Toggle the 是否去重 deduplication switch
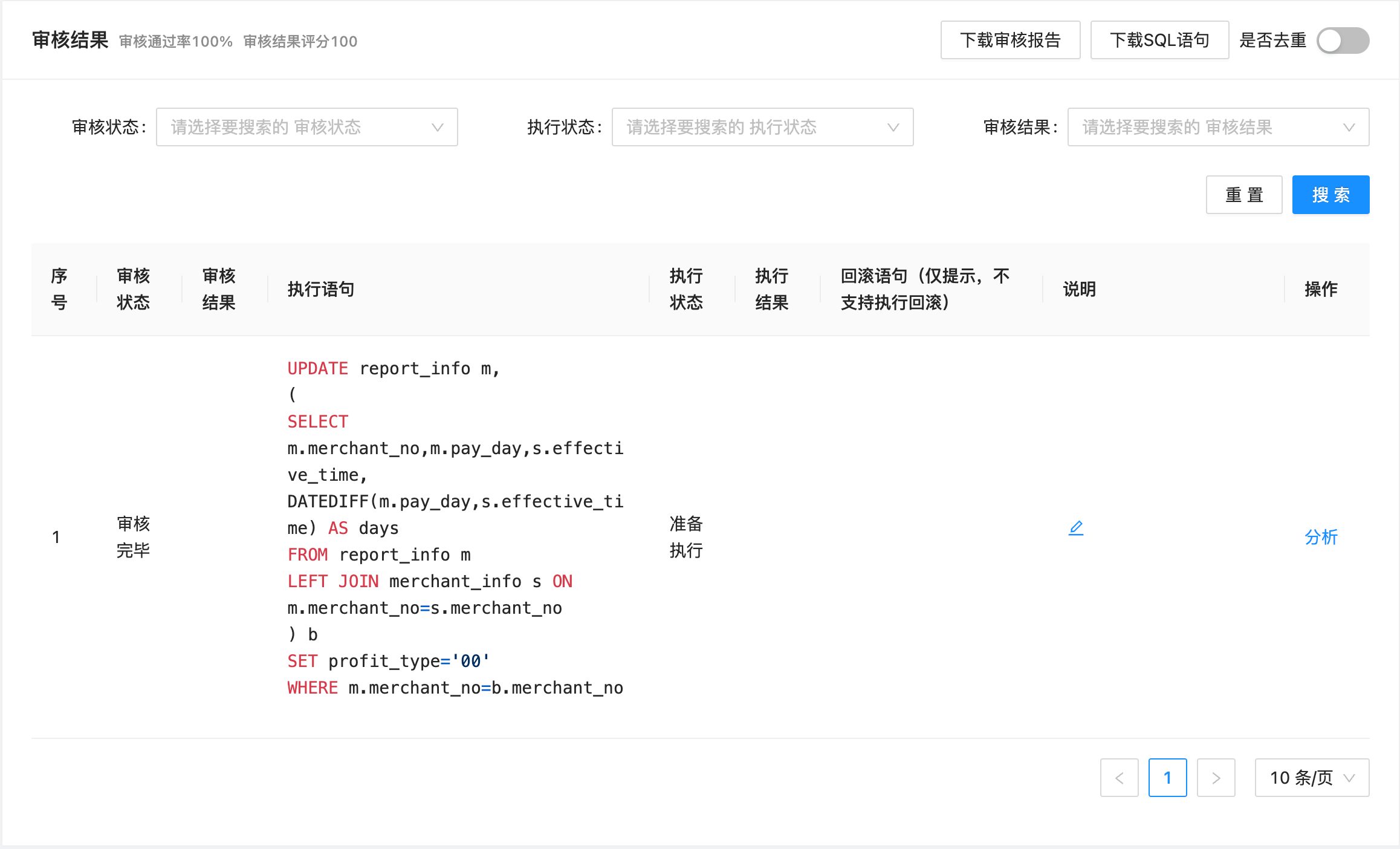This screenshot has height=849, width=1400. pos(1343,41)
